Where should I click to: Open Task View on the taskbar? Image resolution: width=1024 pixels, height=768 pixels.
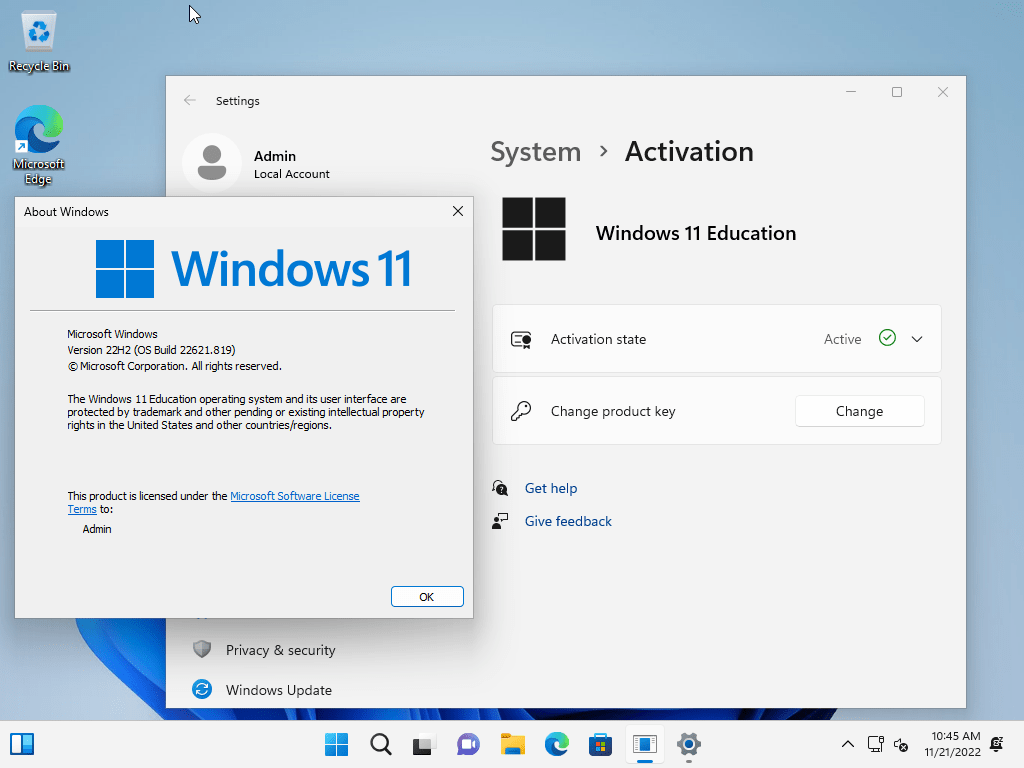[424, 744]
